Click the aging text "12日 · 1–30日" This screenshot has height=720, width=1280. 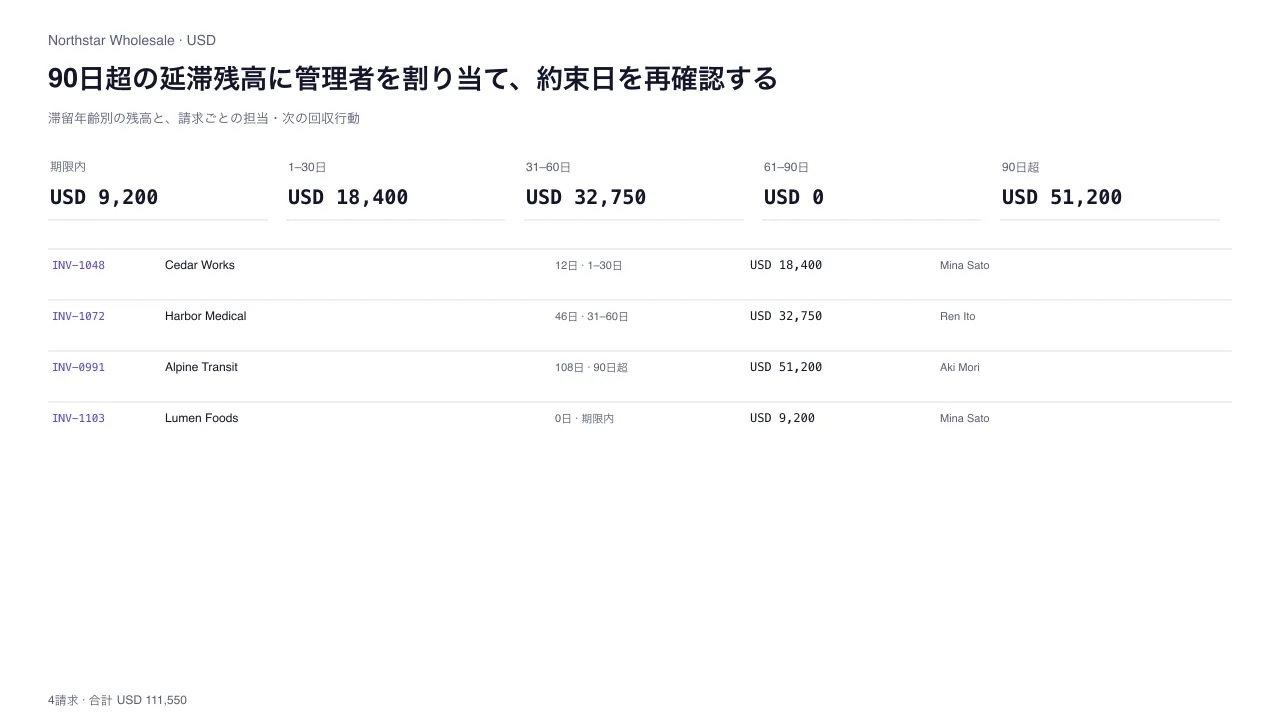(589, 266)
